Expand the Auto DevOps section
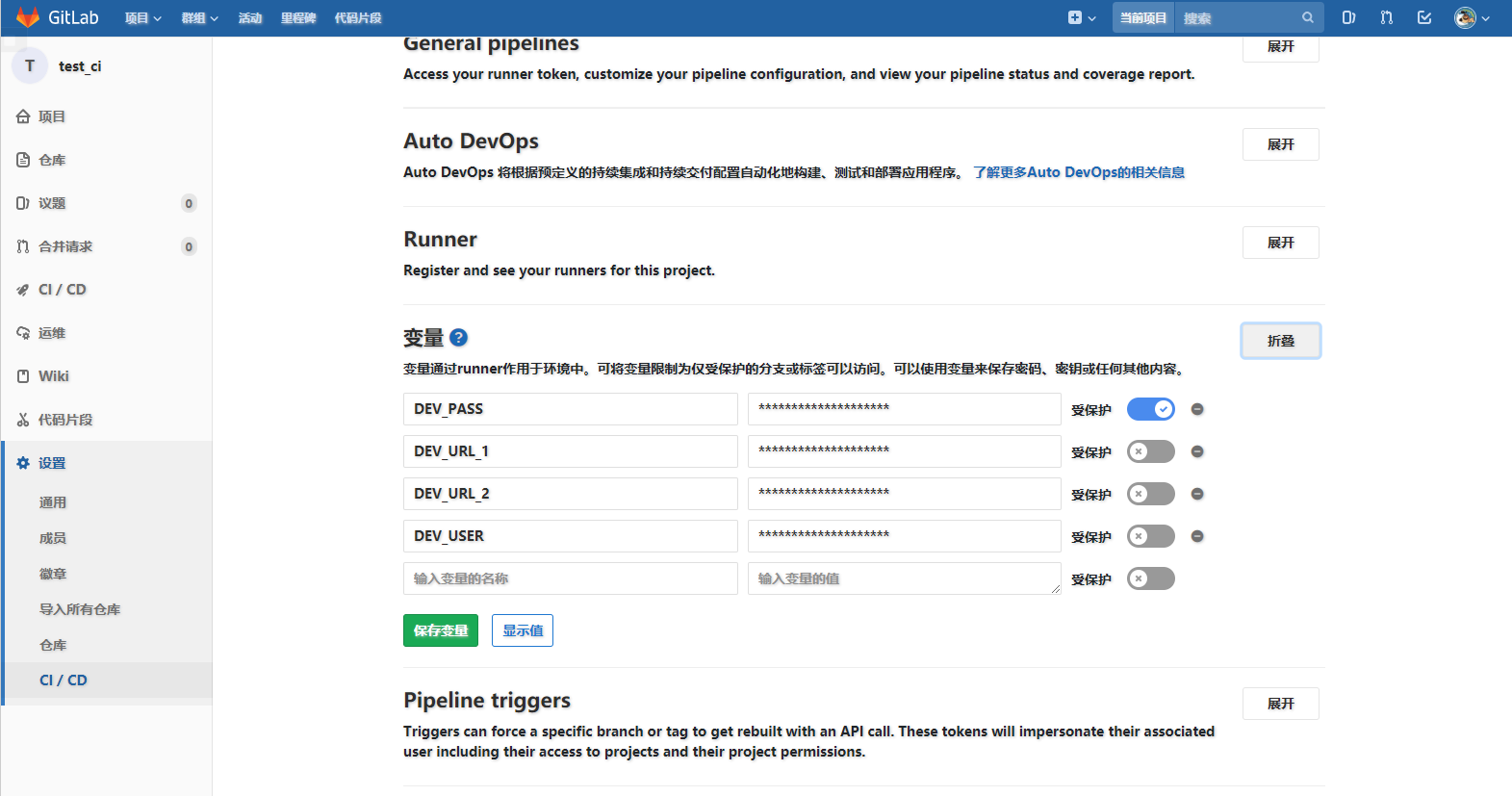The width and height of the screenshot is (1512, 796). (1280, 144)
